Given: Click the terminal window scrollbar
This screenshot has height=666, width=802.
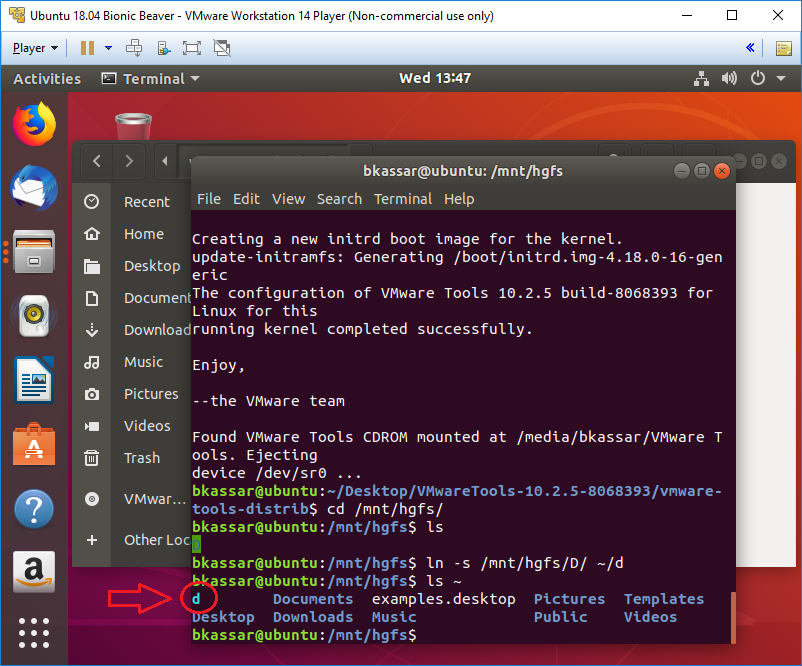Looking at the screenshot, I should [733, 617].
